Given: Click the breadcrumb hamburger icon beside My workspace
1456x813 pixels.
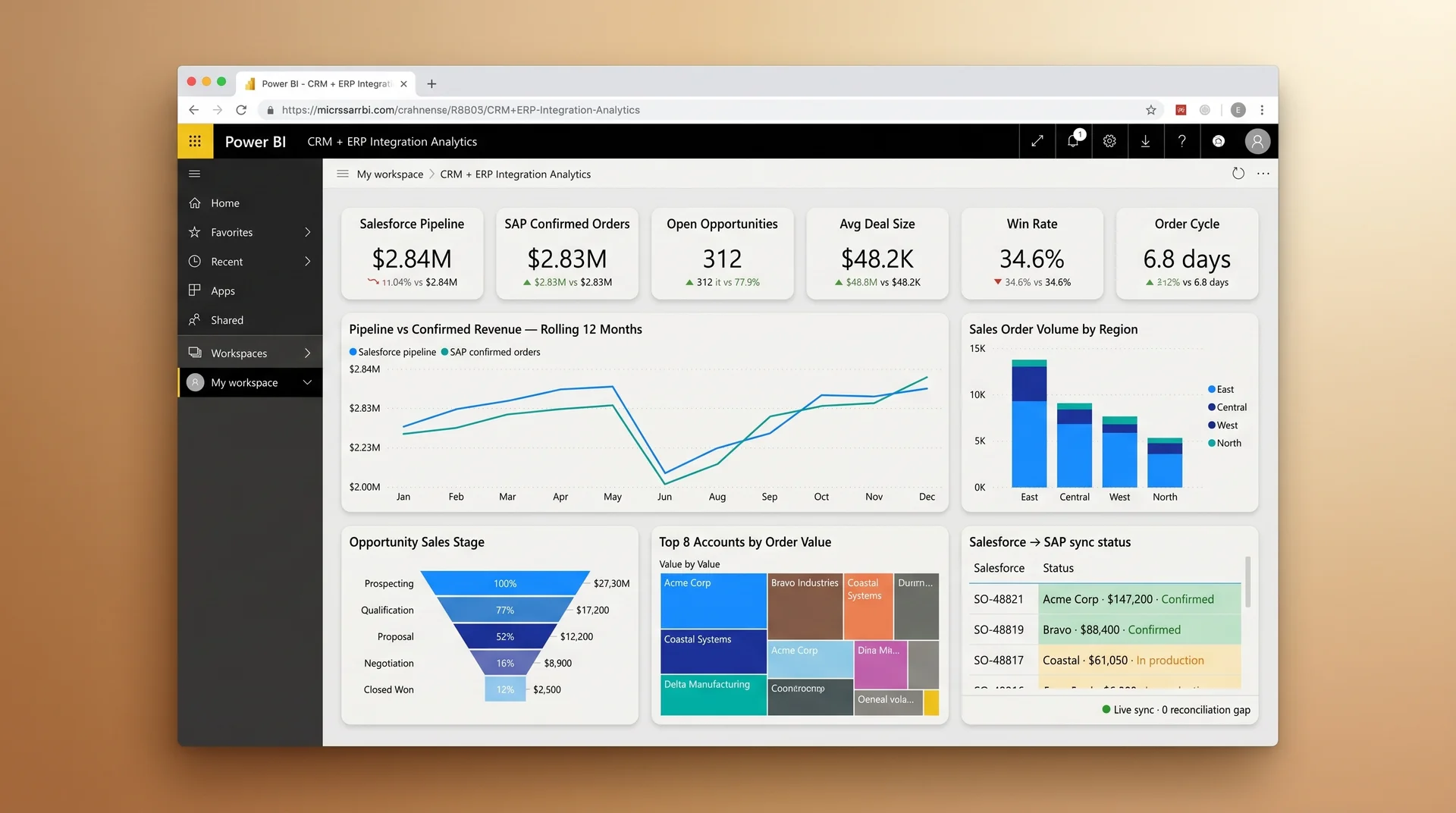Looking at the screenshot, I should click(343, 174).
